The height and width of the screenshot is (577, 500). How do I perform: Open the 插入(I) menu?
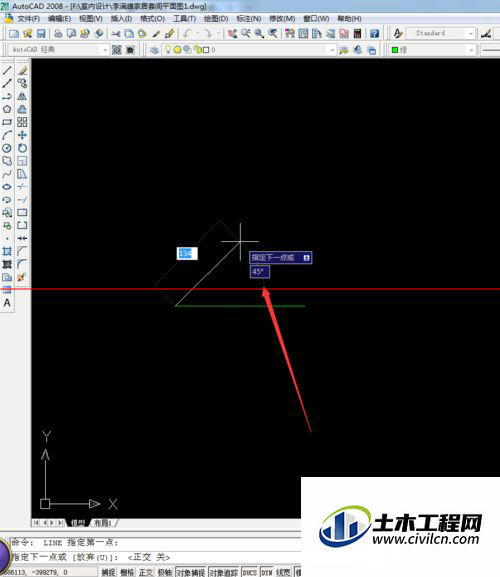121,18
